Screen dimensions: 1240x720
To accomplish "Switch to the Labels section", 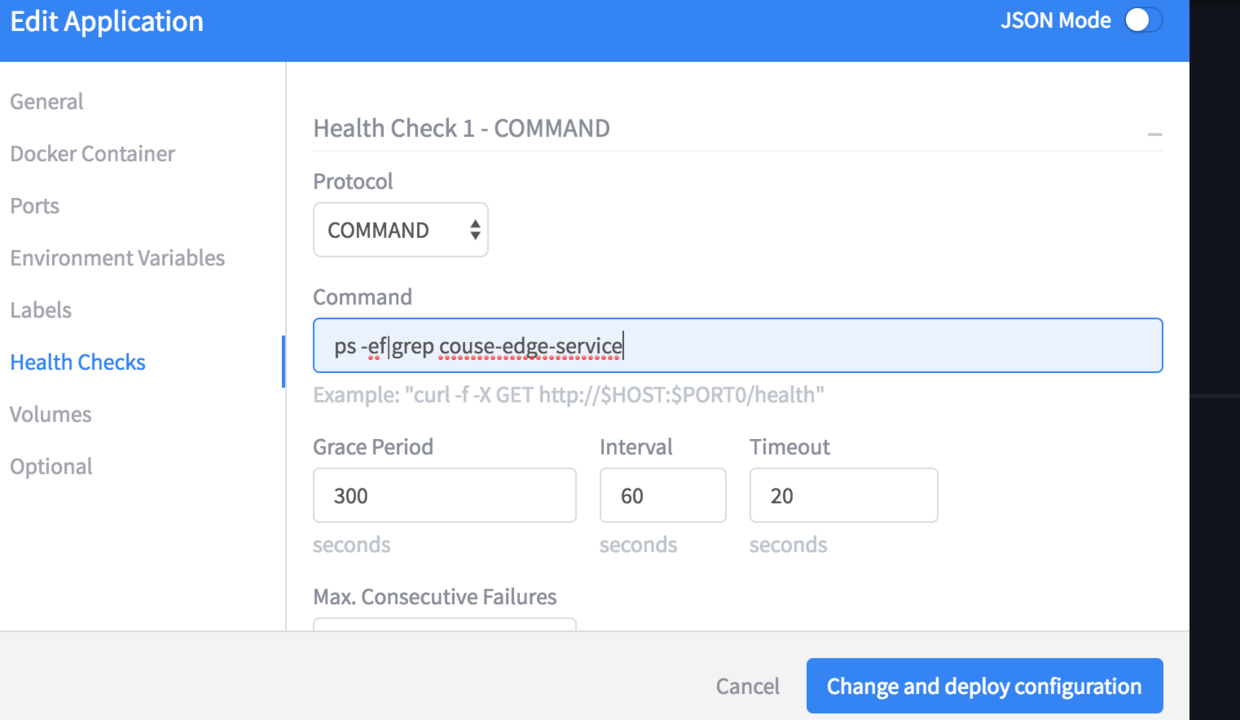I will click(x=41, y=310).
